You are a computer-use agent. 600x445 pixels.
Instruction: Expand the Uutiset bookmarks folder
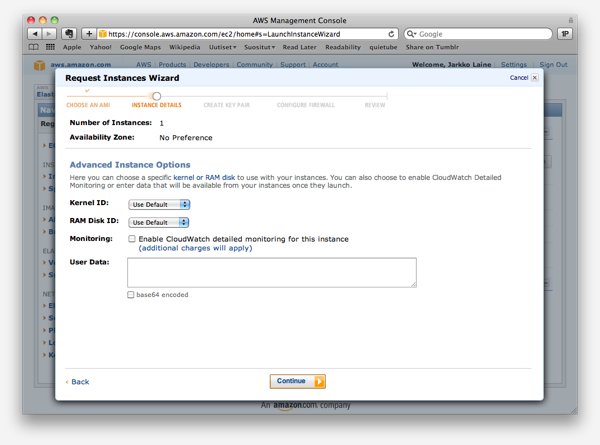[x=235, y=47]
